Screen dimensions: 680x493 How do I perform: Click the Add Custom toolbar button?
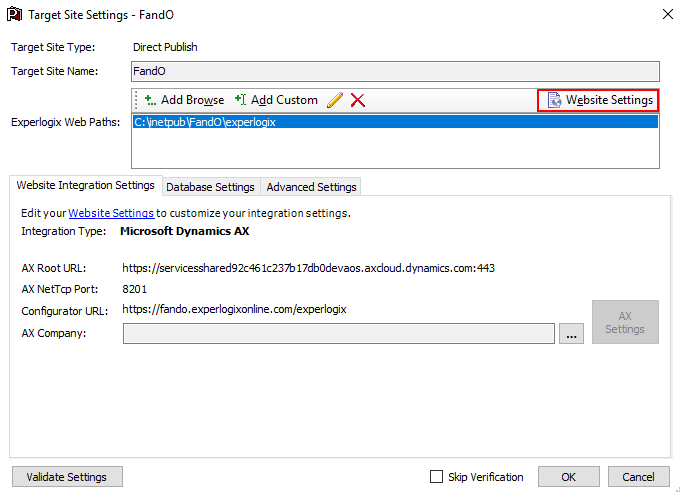pos(276,100)
